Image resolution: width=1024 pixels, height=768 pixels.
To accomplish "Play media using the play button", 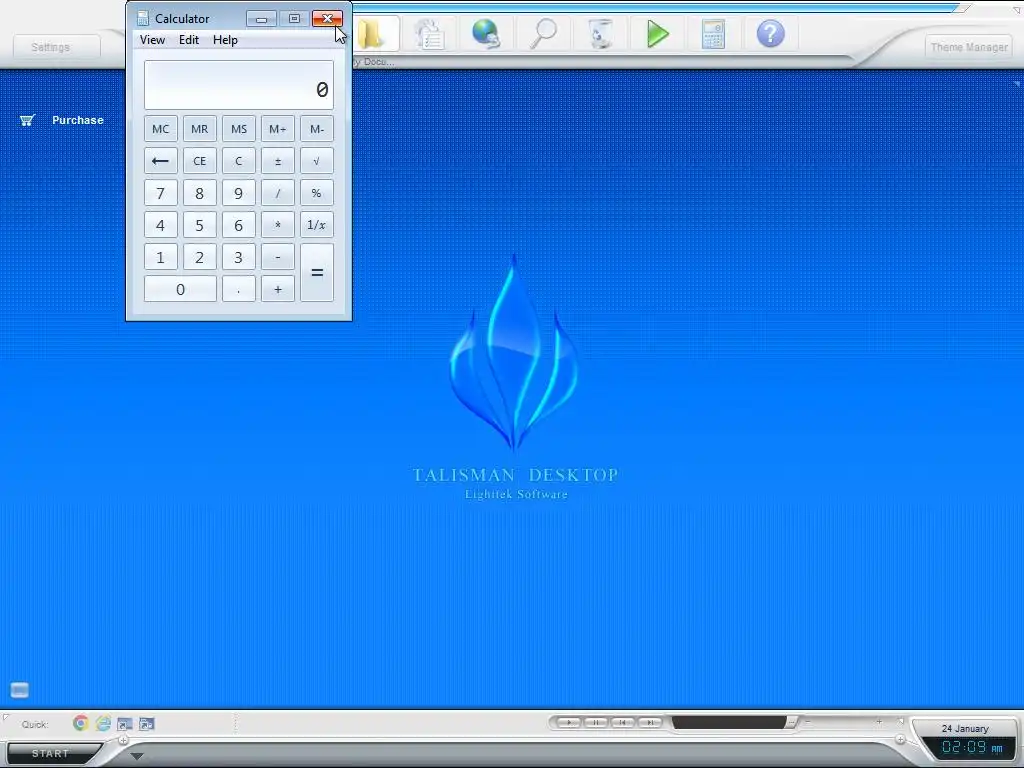I will [569, 722].
